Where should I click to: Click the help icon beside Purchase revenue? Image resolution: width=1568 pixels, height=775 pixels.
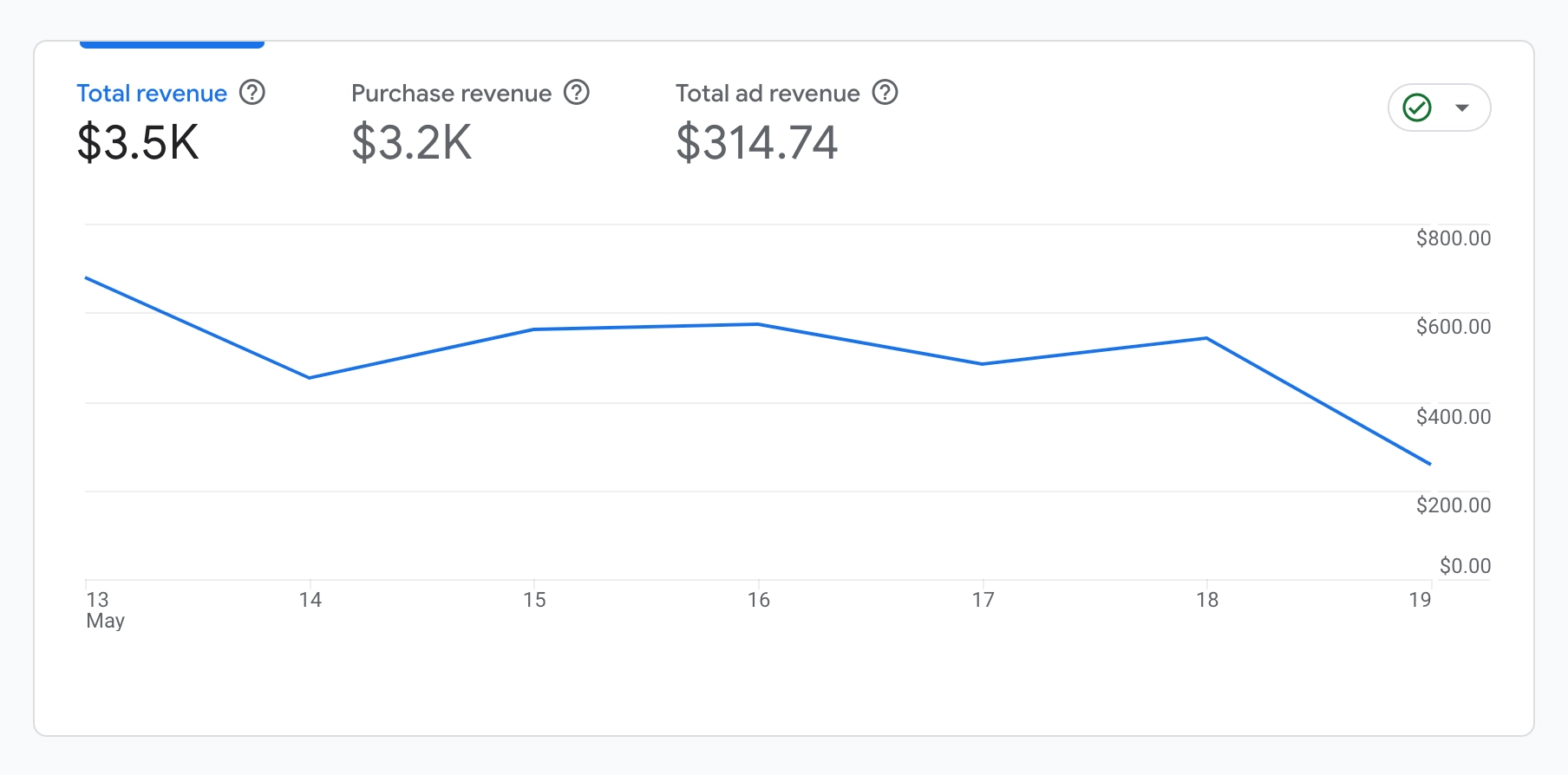click(577, 92)
